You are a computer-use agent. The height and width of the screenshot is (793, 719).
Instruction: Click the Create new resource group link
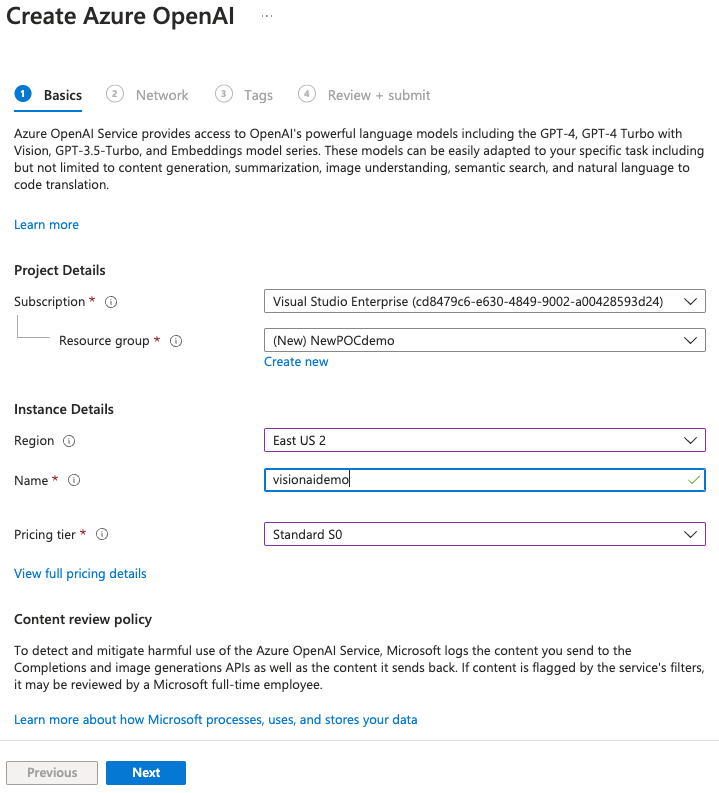[x=296, y=362]
